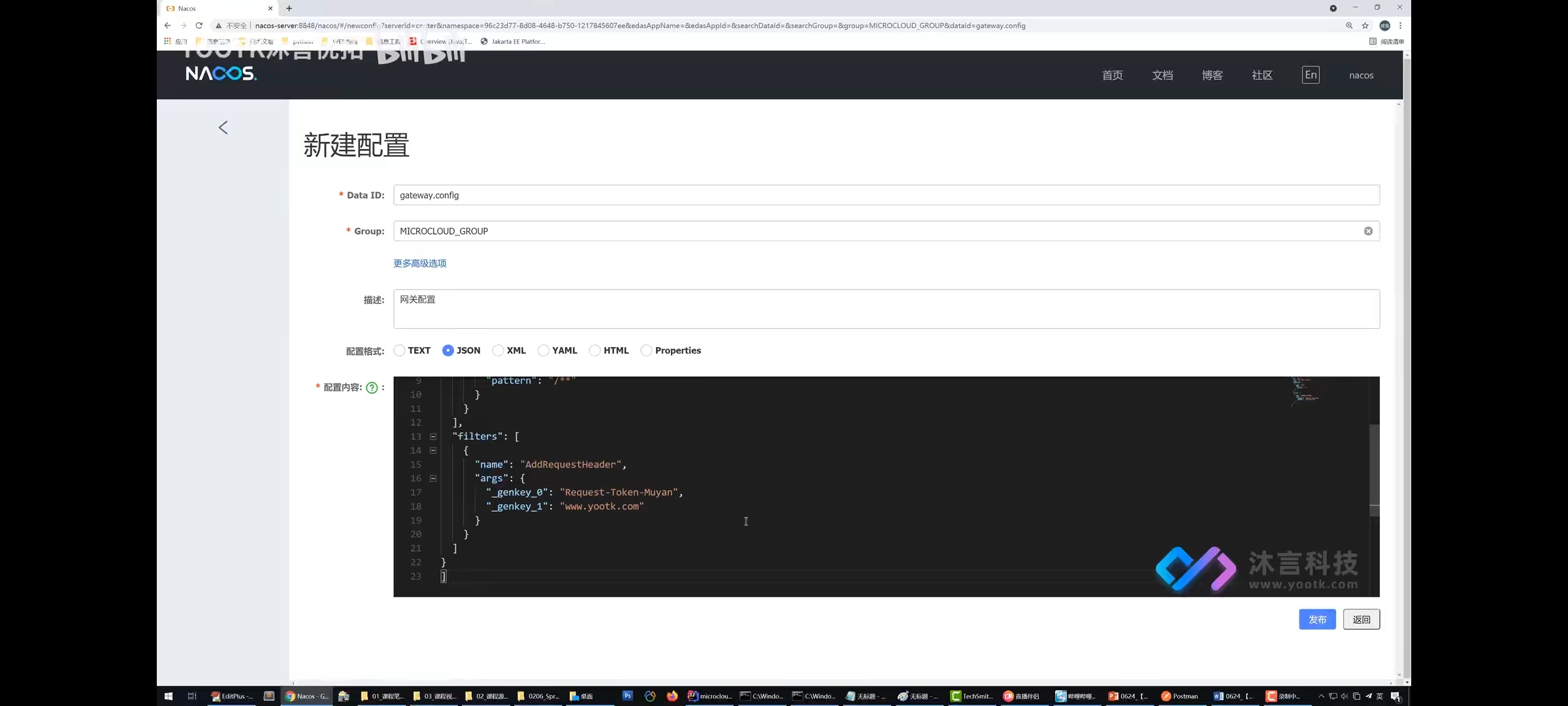Click into the Data ID input field
The height and width of the screenshot is (706, 1568).
(886, 195)
